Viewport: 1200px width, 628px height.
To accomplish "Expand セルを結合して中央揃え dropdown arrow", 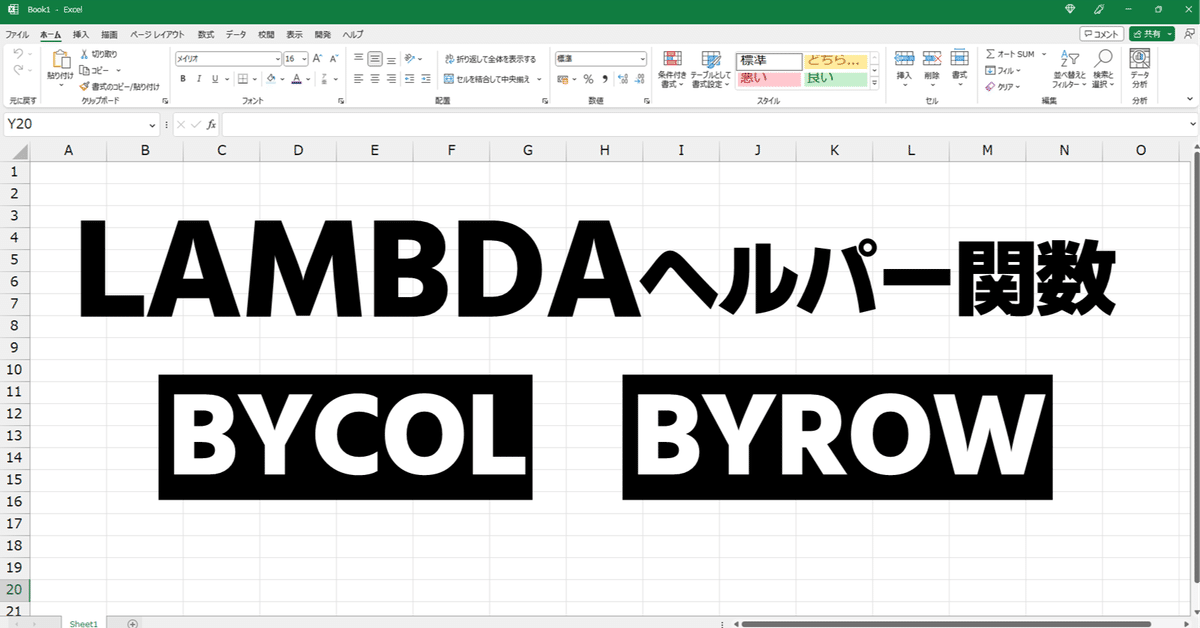I will 537,79.
